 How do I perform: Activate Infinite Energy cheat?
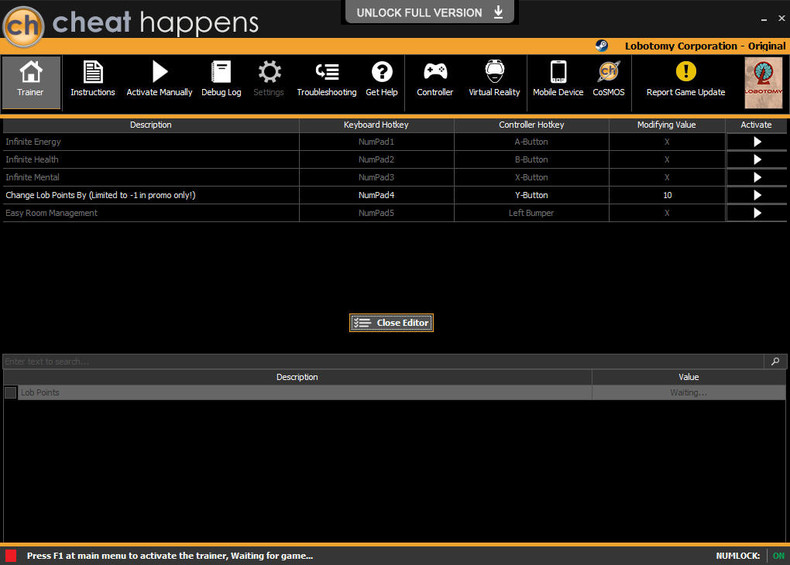coord(757,142)
